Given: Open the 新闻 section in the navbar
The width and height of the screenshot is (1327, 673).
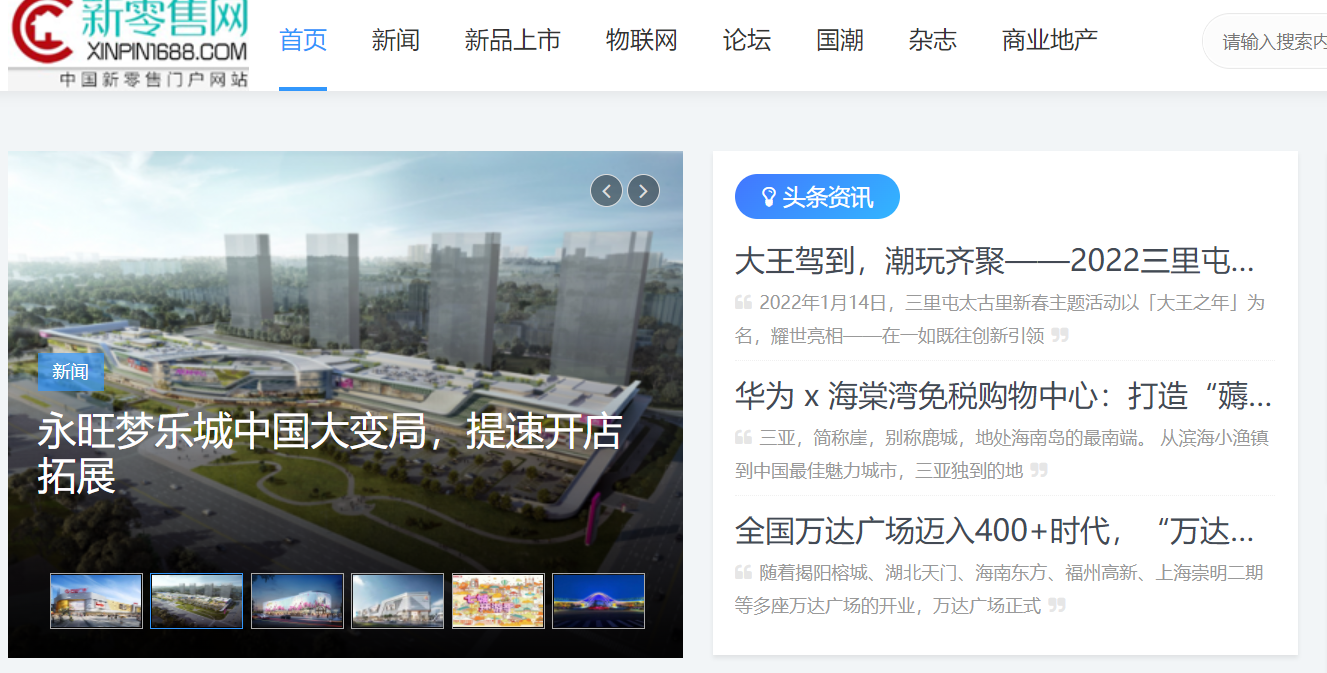Looking at the screenshot, I should [396, 40].
